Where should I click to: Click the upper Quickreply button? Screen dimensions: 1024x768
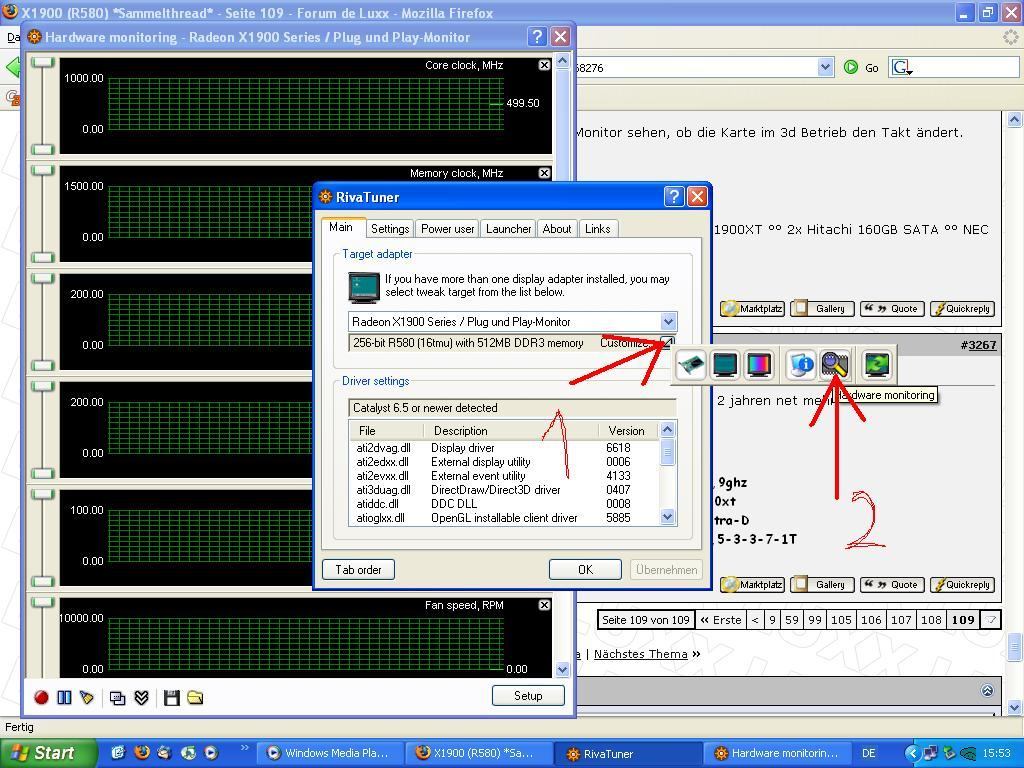[x=962, y=309]
